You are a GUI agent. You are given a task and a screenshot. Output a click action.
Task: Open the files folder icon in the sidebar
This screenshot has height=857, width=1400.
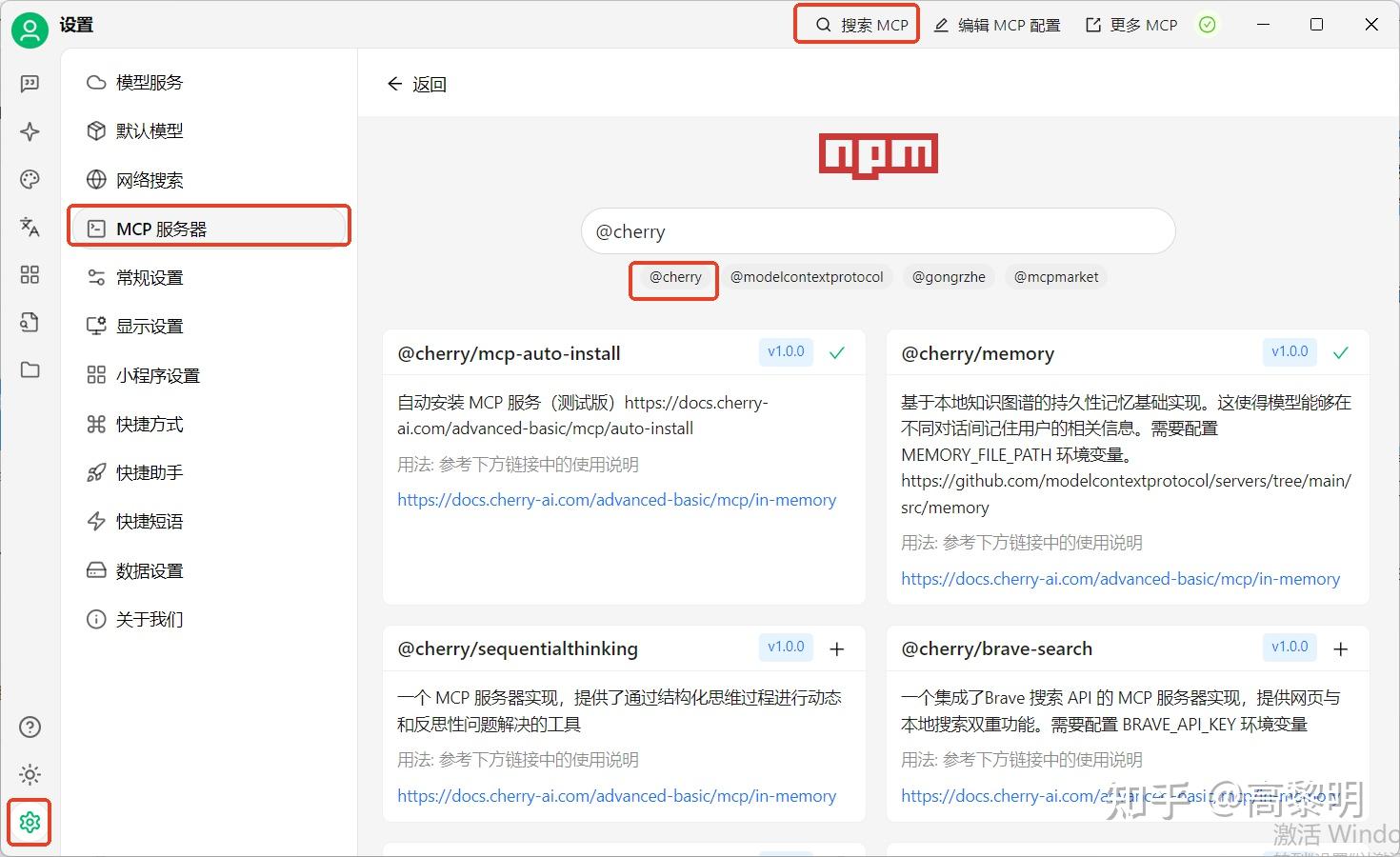click(x=30, y=369)
